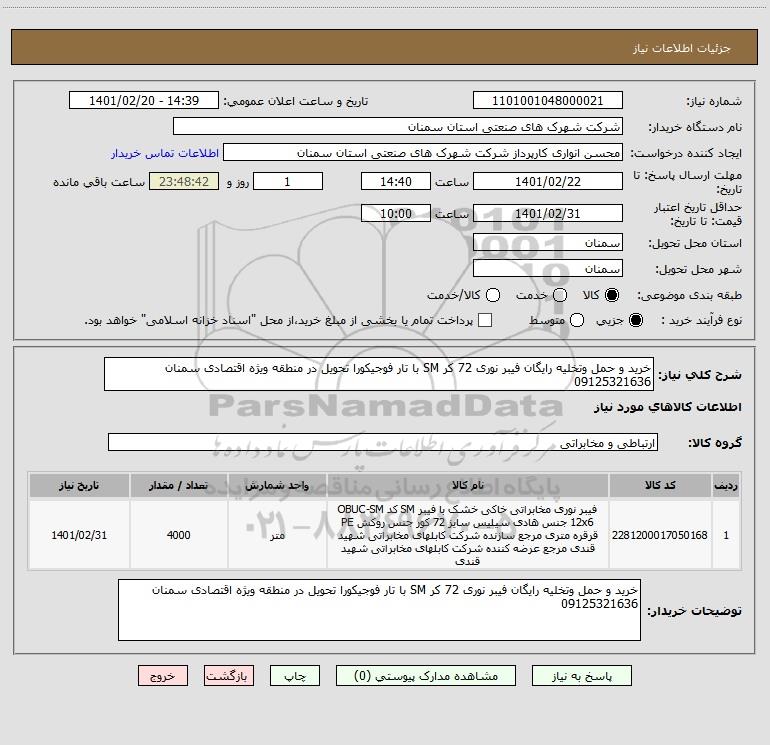
Task: Choose the متوسط purchase process option
Action: tap(577, 320)
